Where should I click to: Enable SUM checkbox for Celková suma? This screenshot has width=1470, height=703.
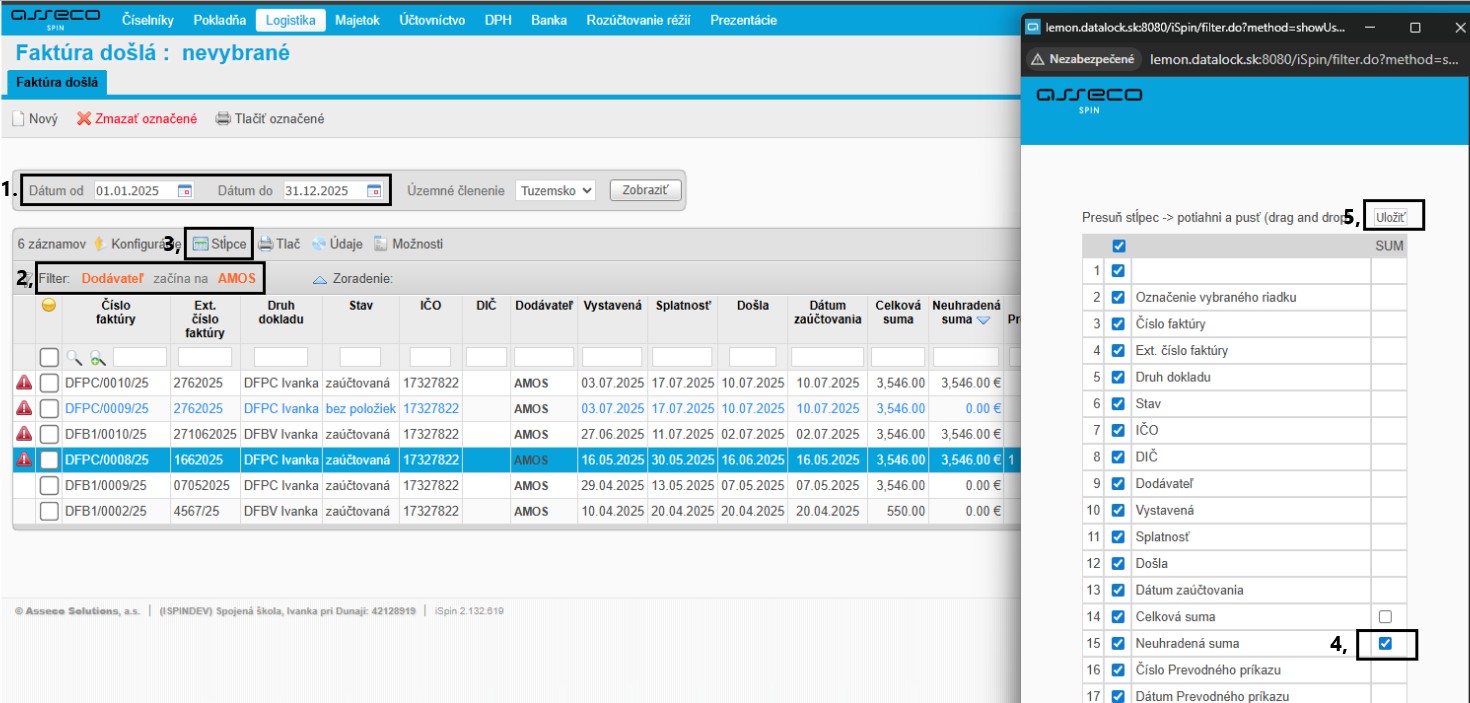(x=1385, y=617)
